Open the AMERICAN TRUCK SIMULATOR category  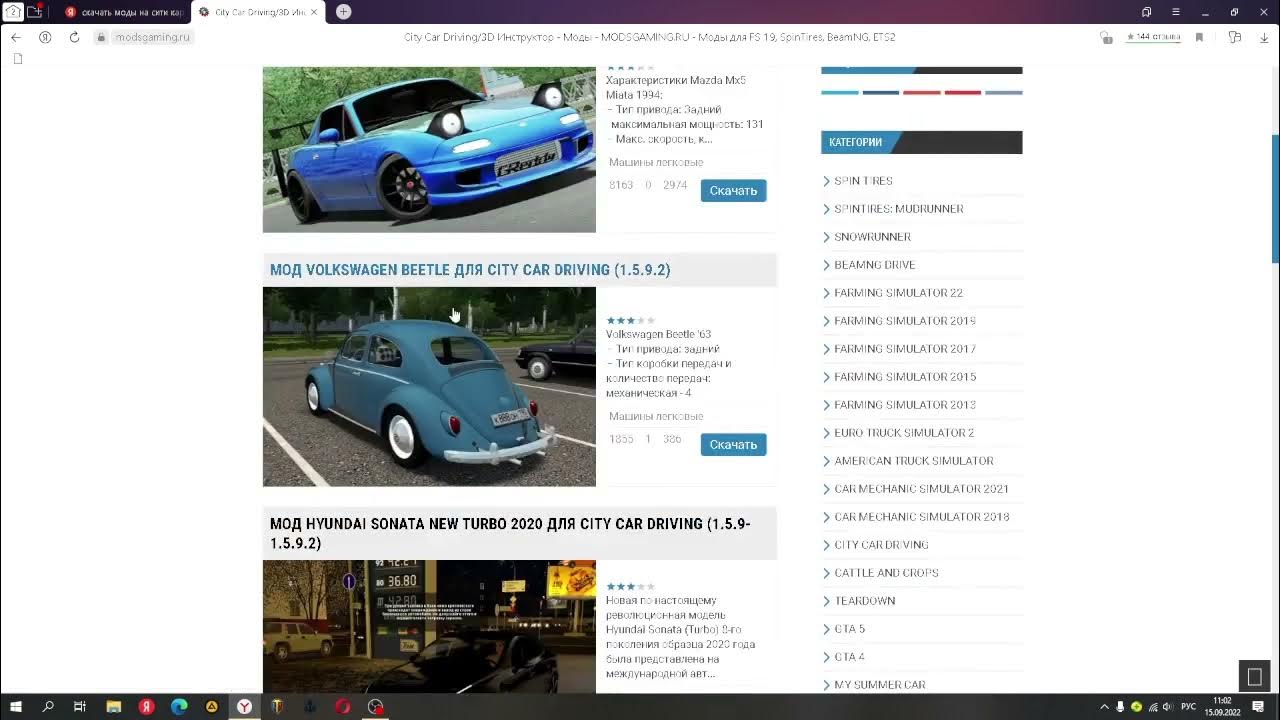point(913,461)
